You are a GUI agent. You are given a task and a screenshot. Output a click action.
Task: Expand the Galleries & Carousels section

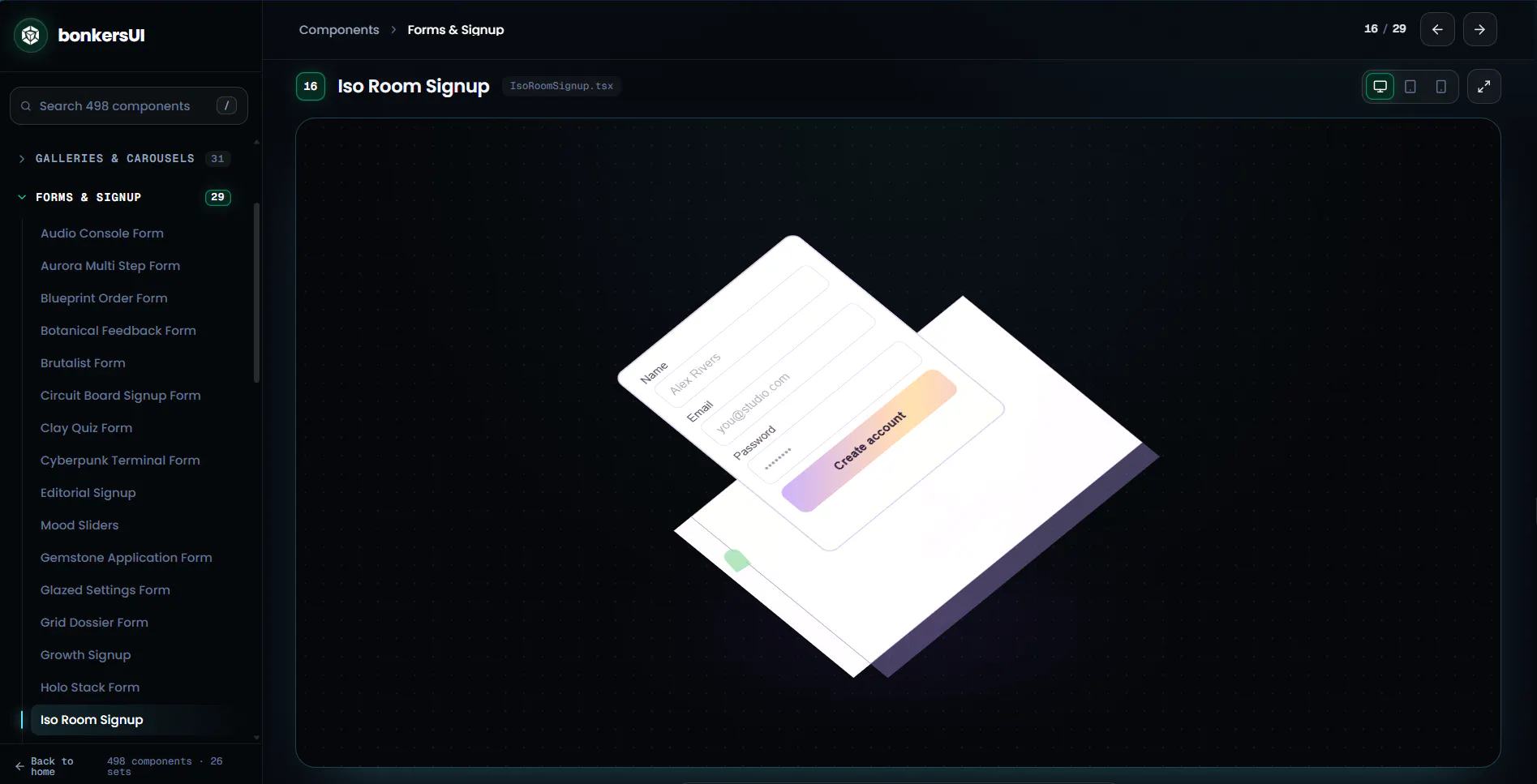125,158
